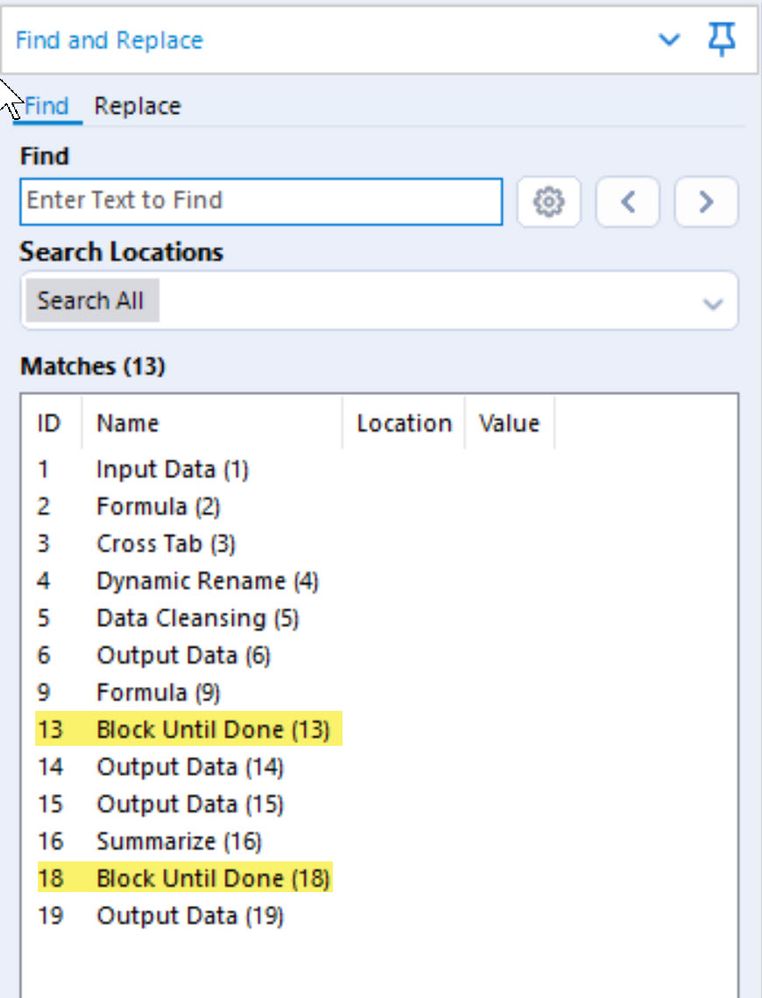Select the Input Data (1) match

pyautogui.click(x=172, y=469)
